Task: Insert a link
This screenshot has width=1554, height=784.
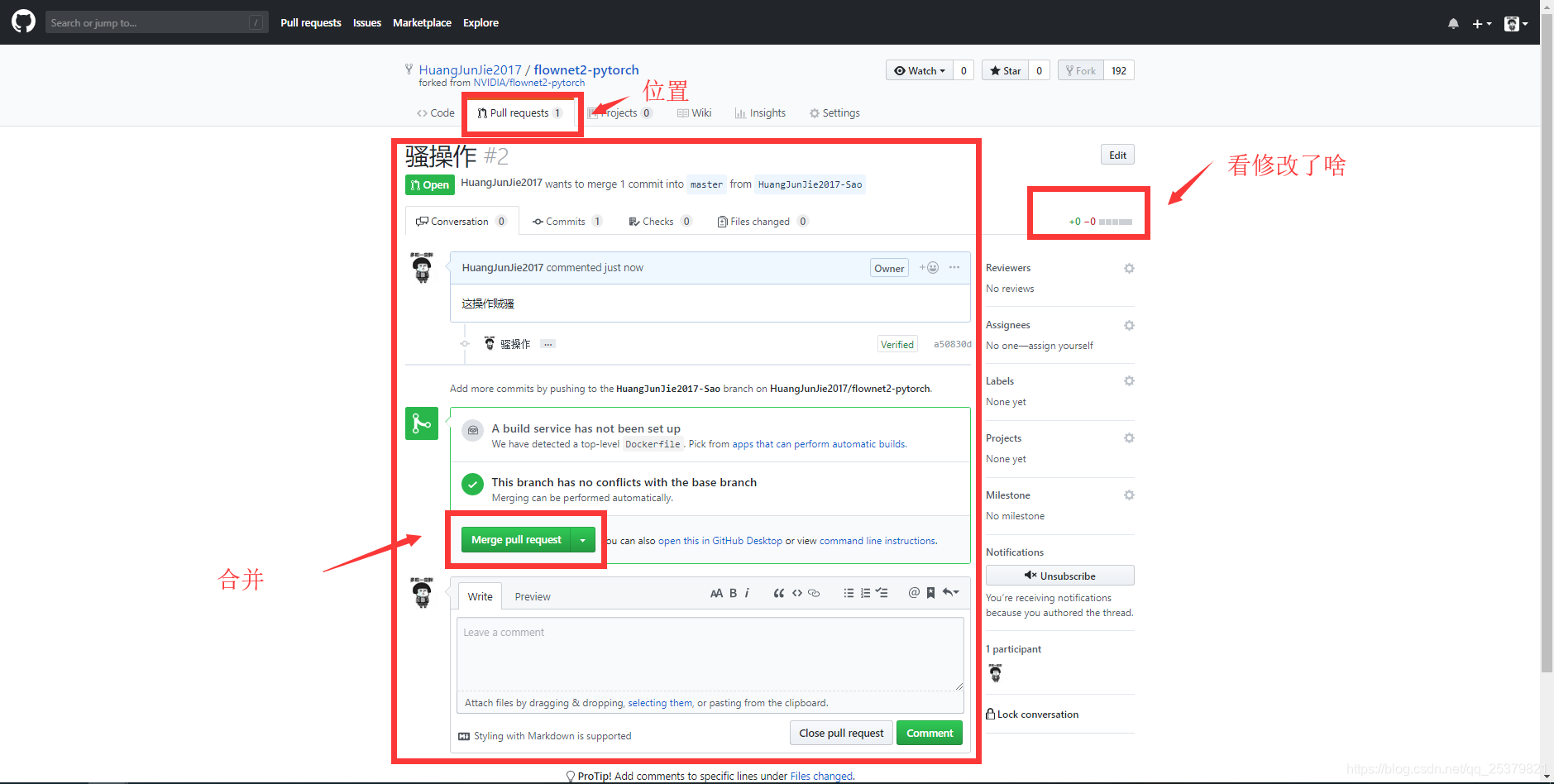Action: pos(814,593)
